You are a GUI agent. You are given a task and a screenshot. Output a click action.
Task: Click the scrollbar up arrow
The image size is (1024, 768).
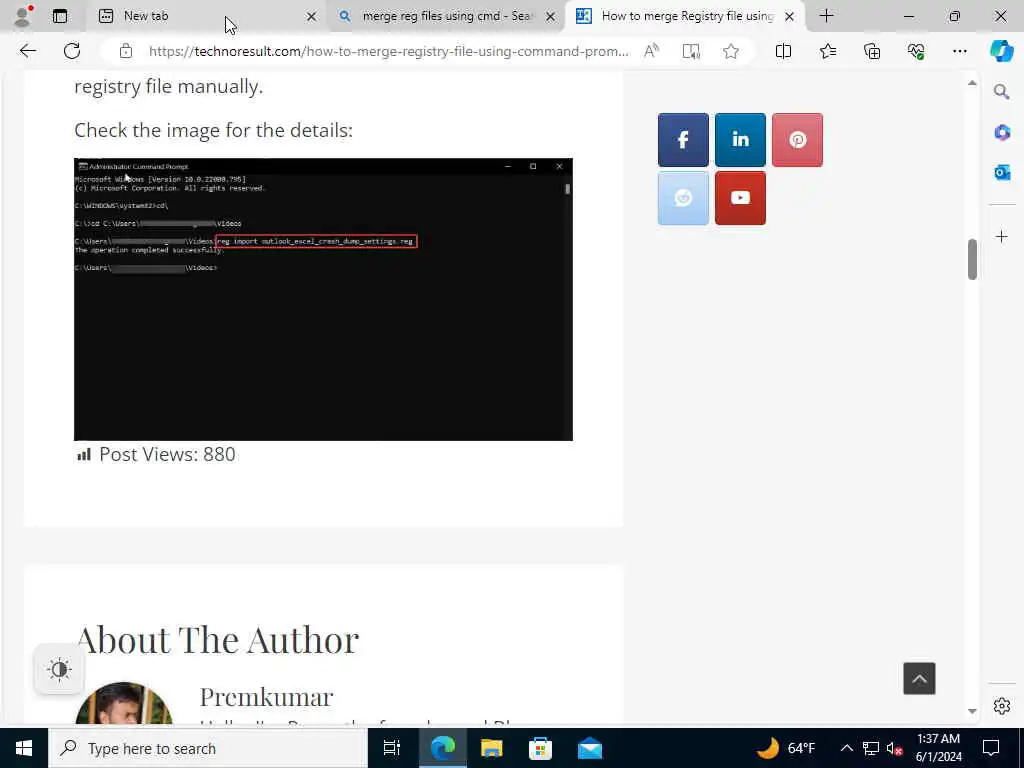pos(972,83)
